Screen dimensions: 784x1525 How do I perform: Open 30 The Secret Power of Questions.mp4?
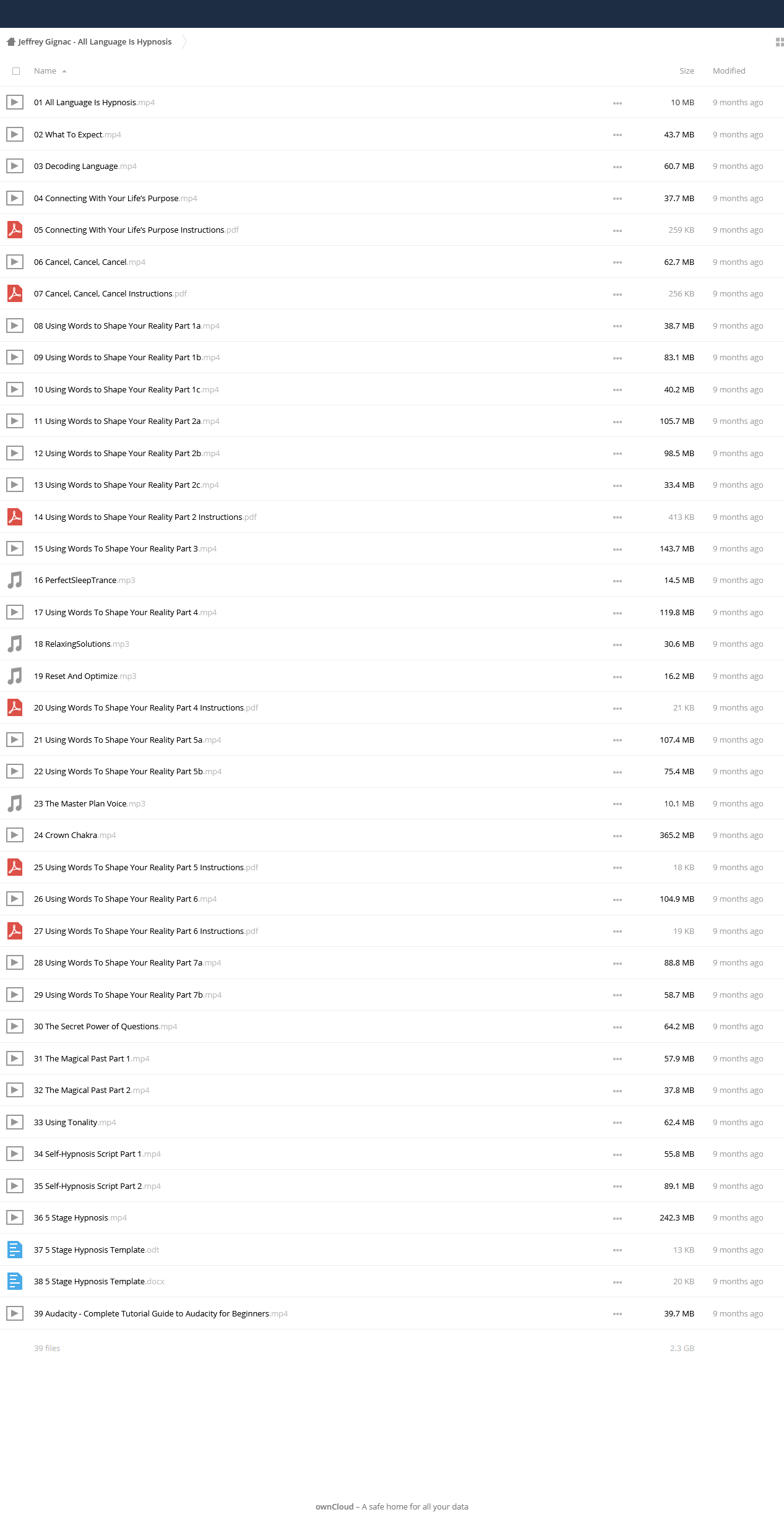[x=105, y=1026]
